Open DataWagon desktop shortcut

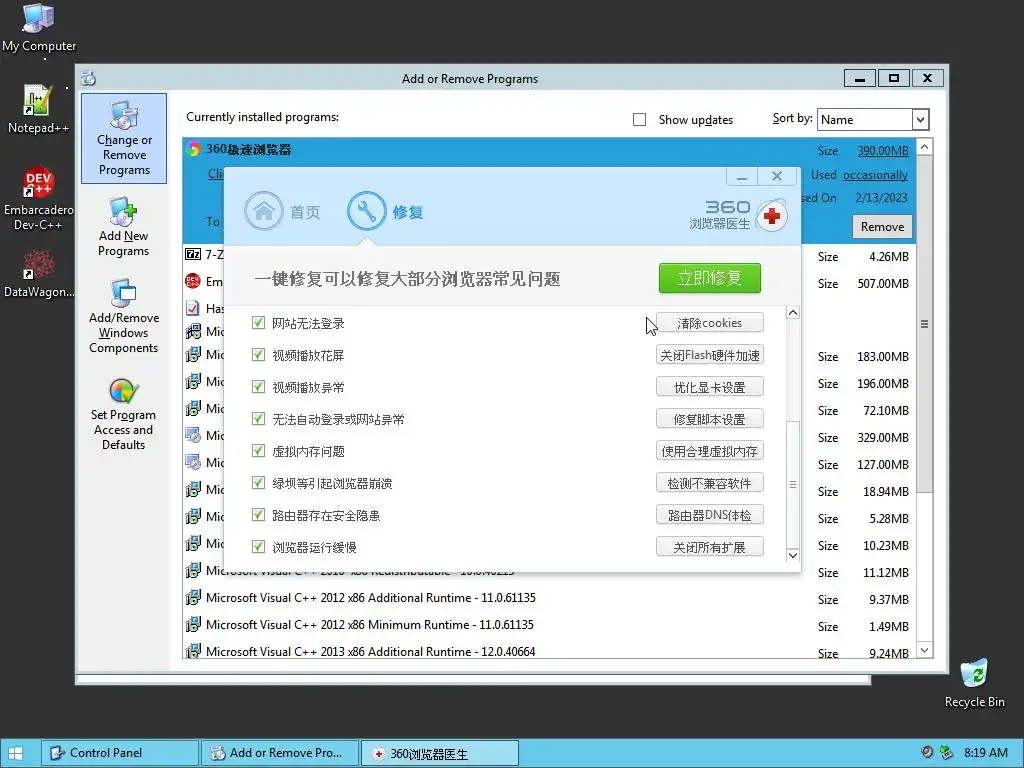[x=39, y=273]
